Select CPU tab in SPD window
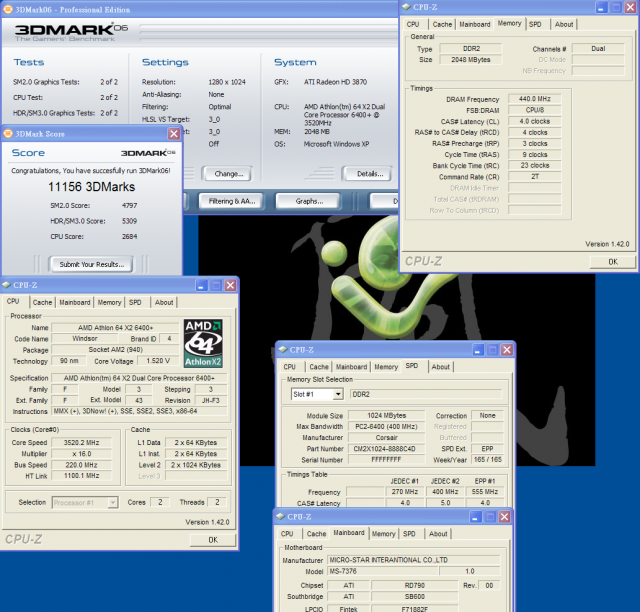The height and width of the screenshot is (612, 640). pos(289,367)
